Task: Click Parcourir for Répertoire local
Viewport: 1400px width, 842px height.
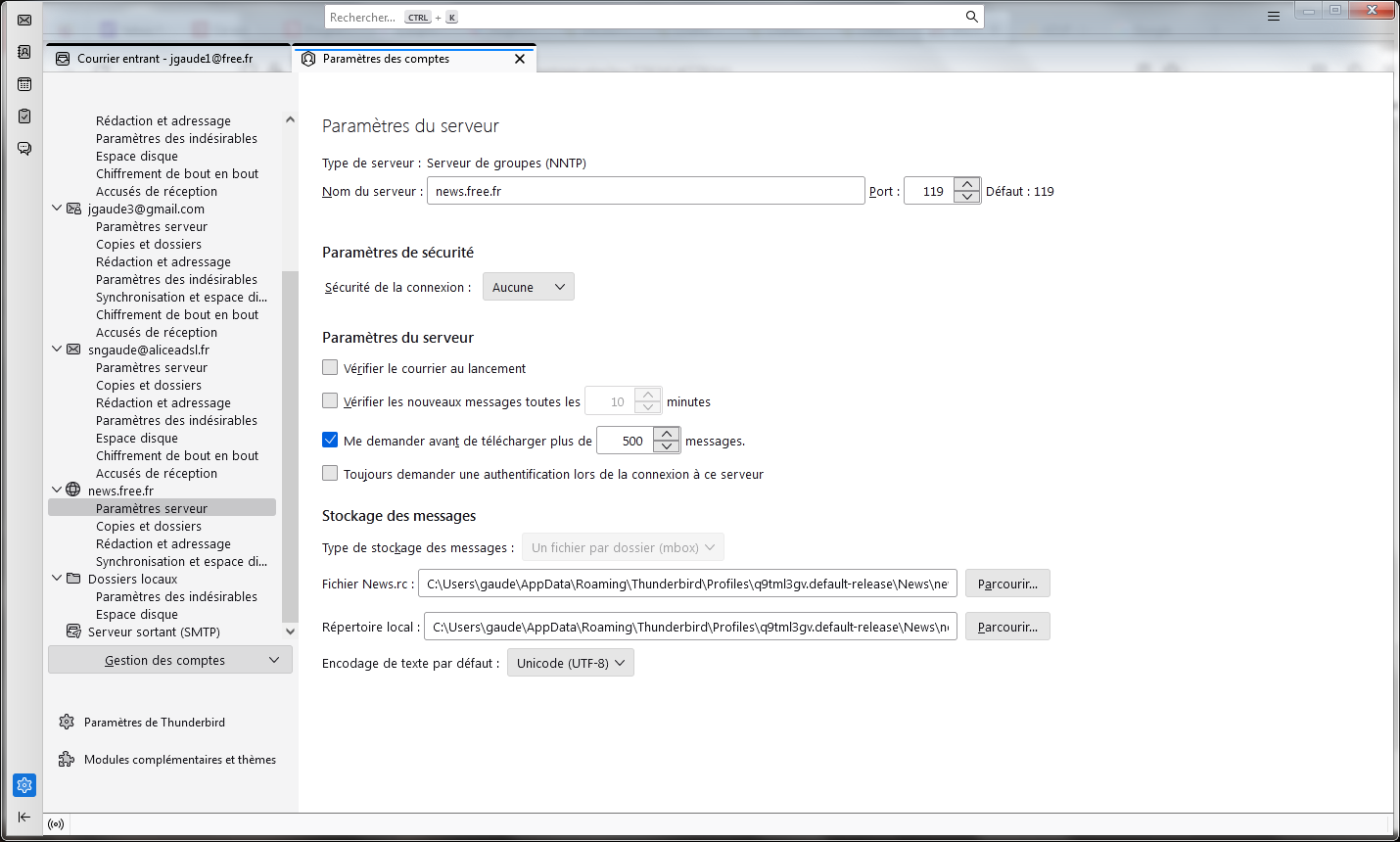Action: tap(1007, 627)
